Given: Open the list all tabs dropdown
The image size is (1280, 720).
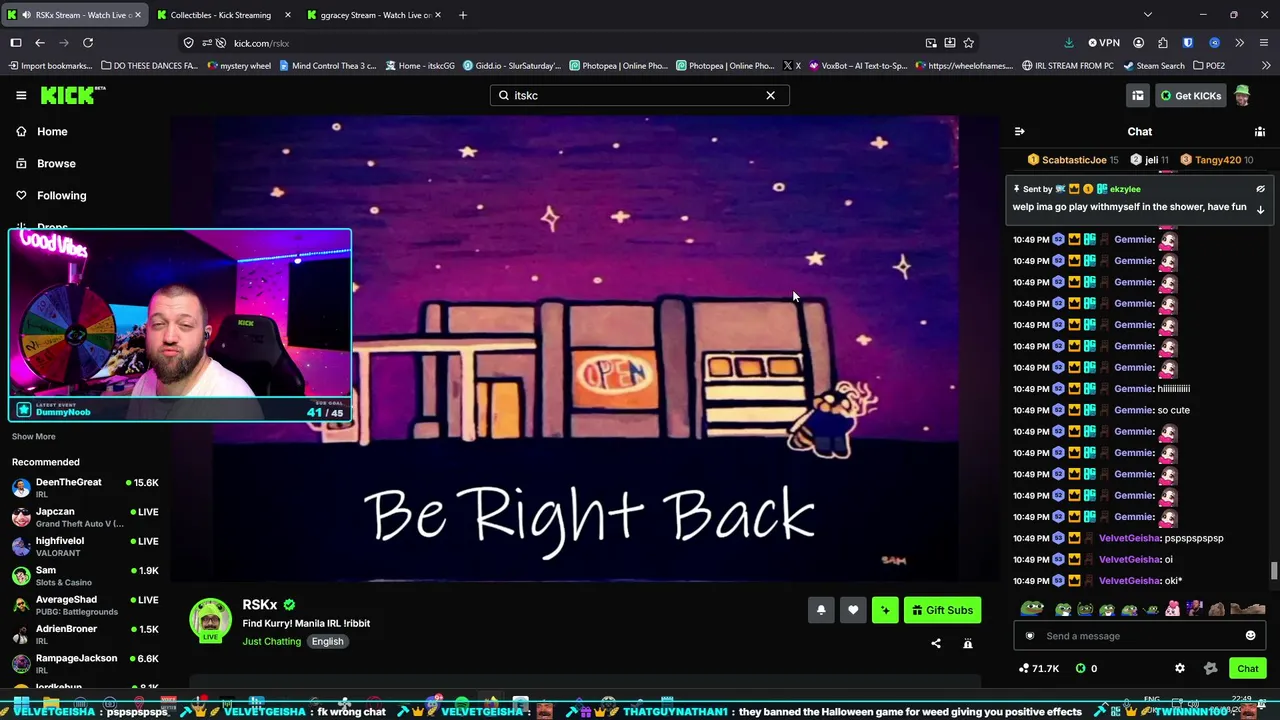Looking at the screenshot, I should [x=1147, y=15].
